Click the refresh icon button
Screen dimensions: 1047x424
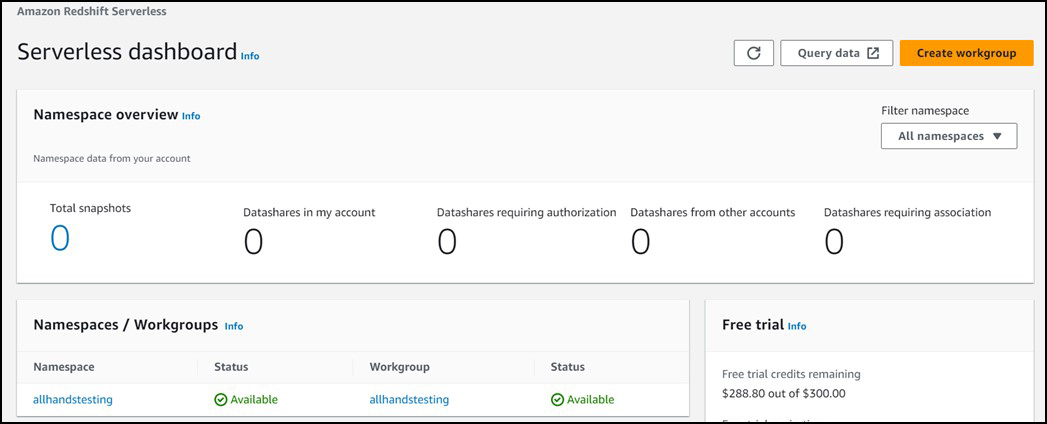coord(753,53)
